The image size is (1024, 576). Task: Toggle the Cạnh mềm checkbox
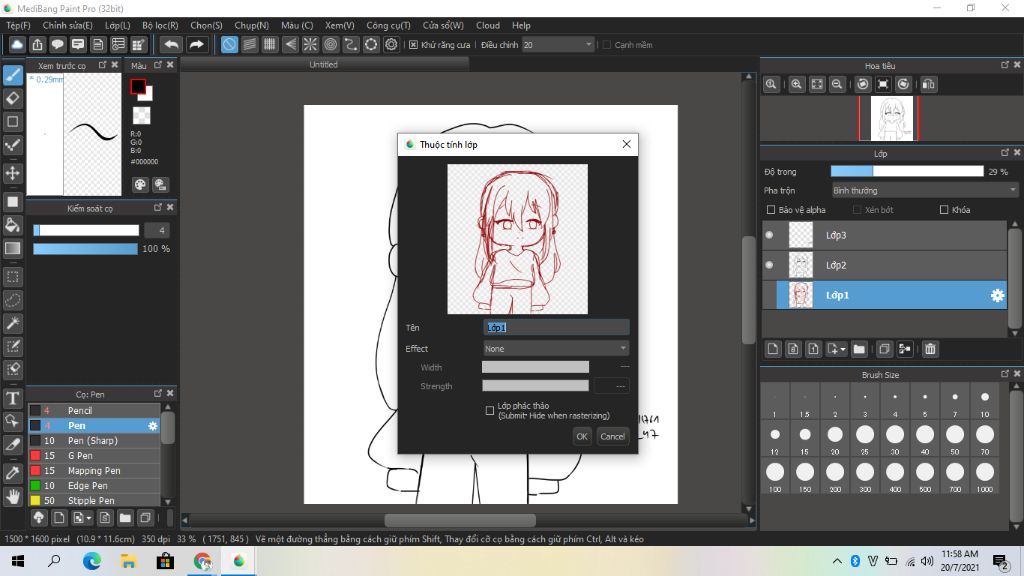tap(607, 44)
